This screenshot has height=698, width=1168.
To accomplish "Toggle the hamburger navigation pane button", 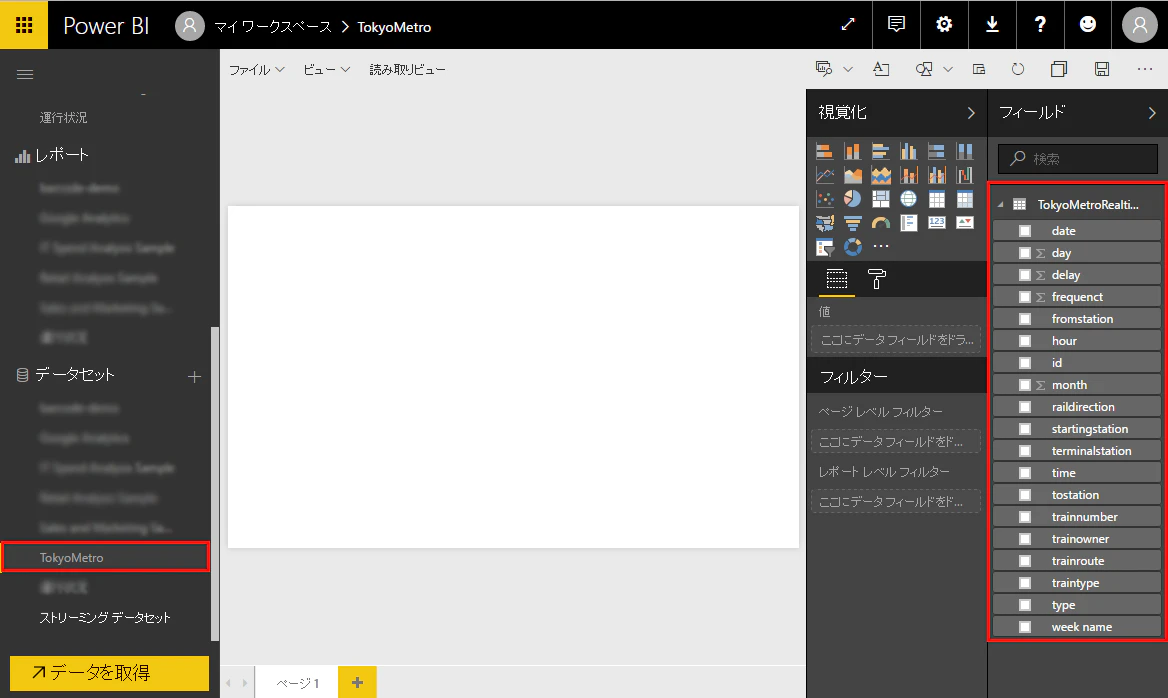I will [25, 74].
